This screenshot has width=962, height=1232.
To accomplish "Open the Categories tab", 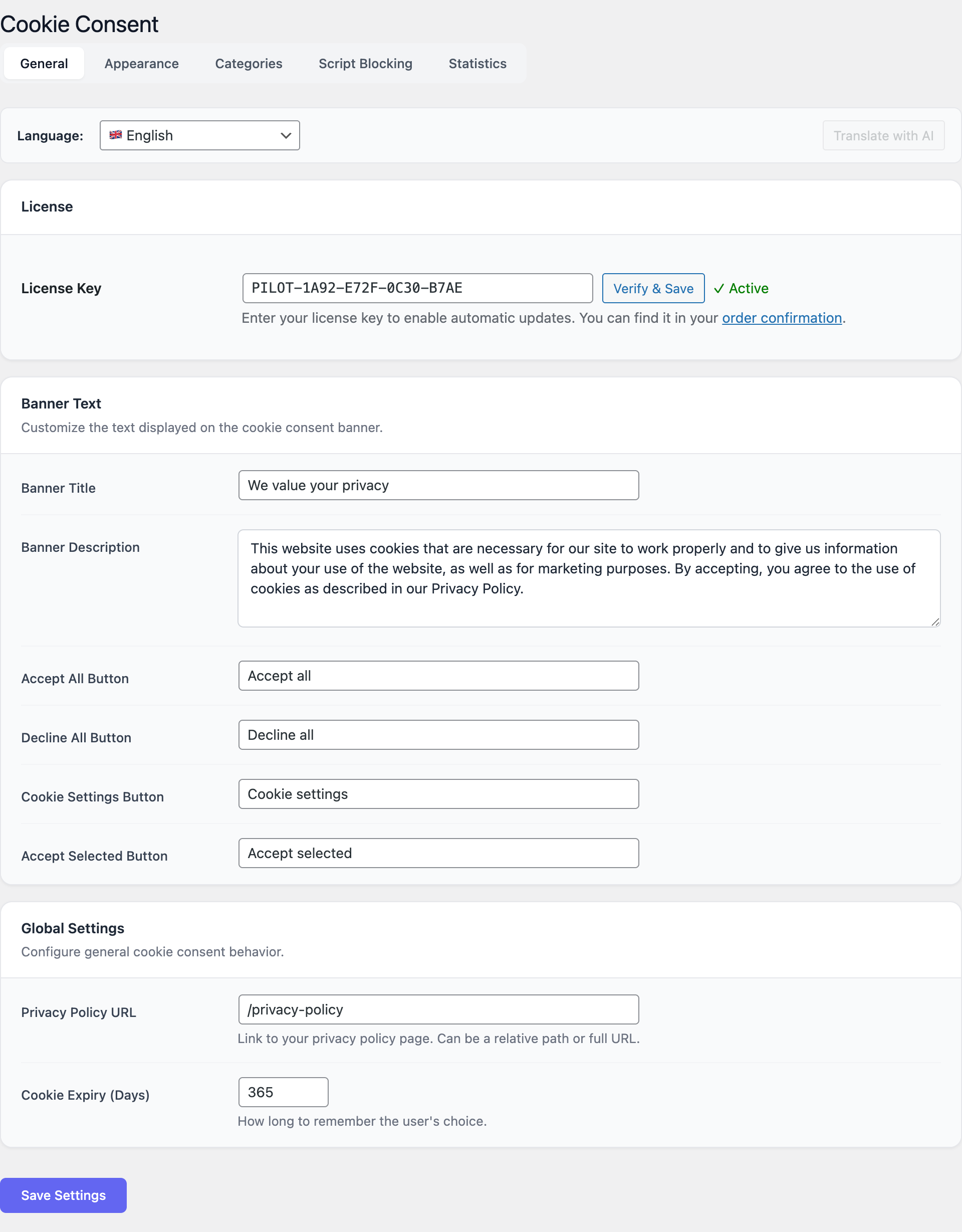I will [249, 64].
